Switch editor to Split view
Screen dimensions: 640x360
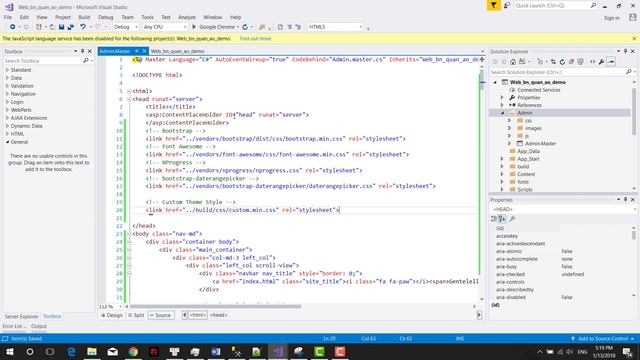[x=136, y=315]
